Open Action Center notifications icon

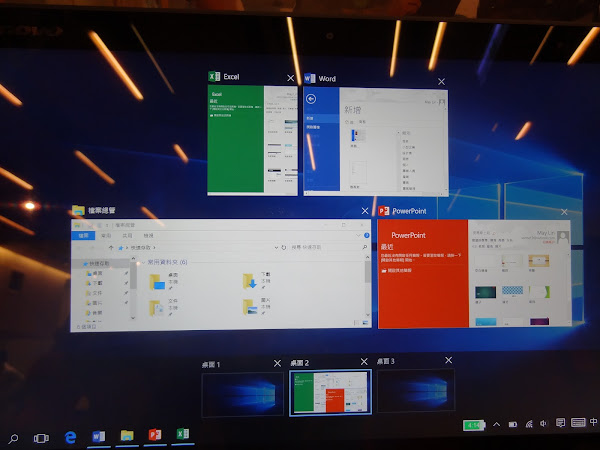561,422
